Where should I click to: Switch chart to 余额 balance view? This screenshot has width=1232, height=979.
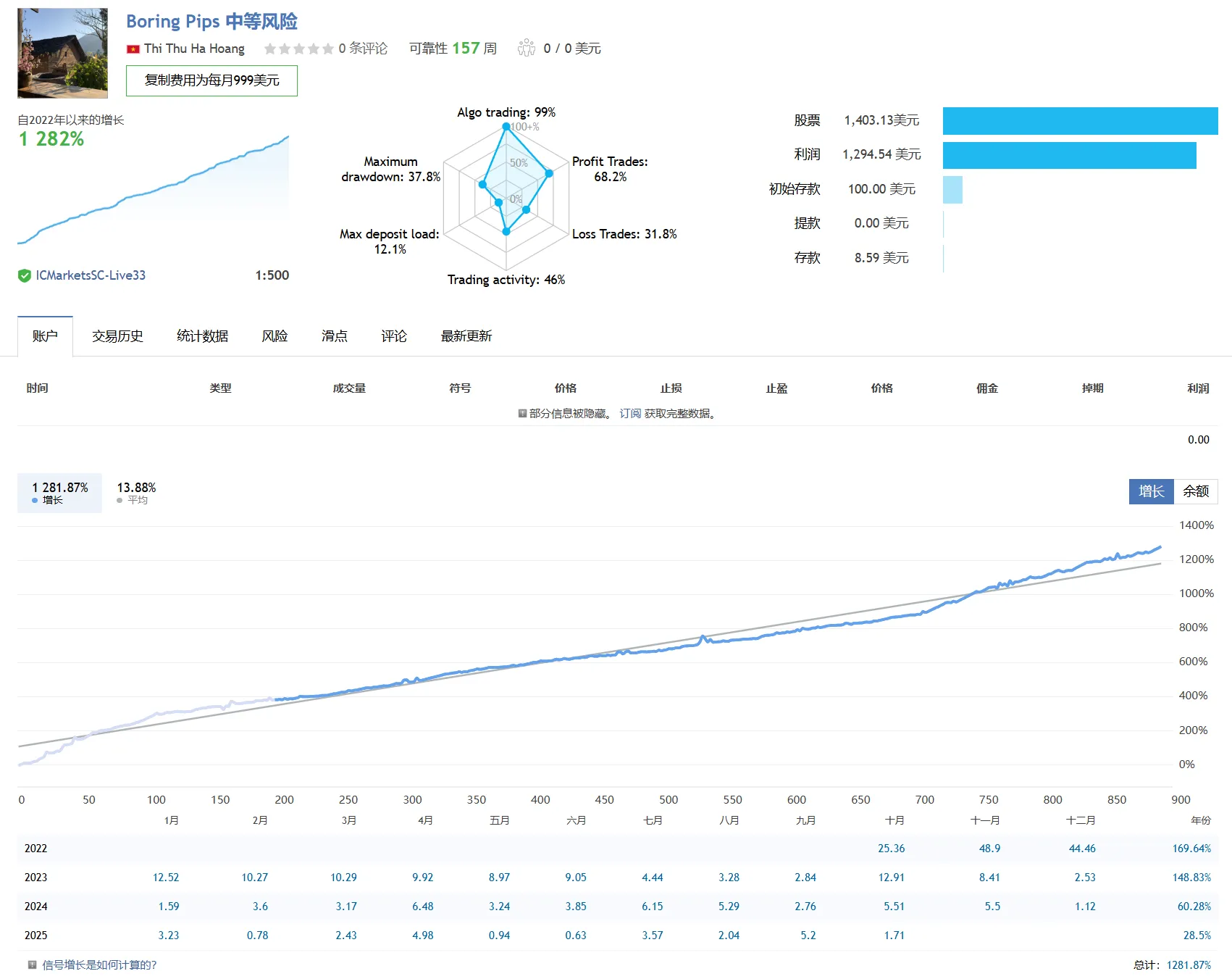point(1195,491)
